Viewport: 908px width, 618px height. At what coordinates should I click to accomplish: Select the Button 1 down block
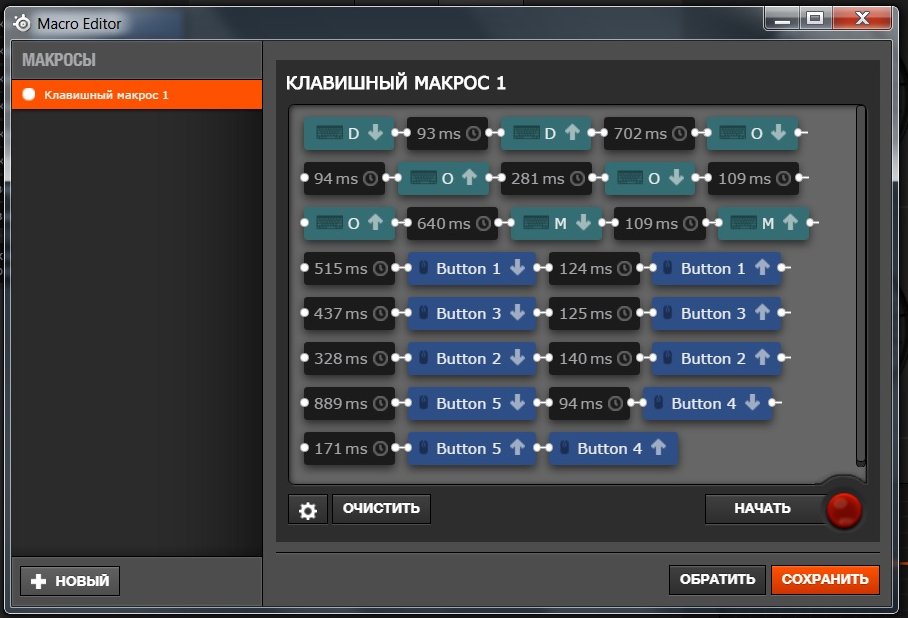(x=472, y=268)
